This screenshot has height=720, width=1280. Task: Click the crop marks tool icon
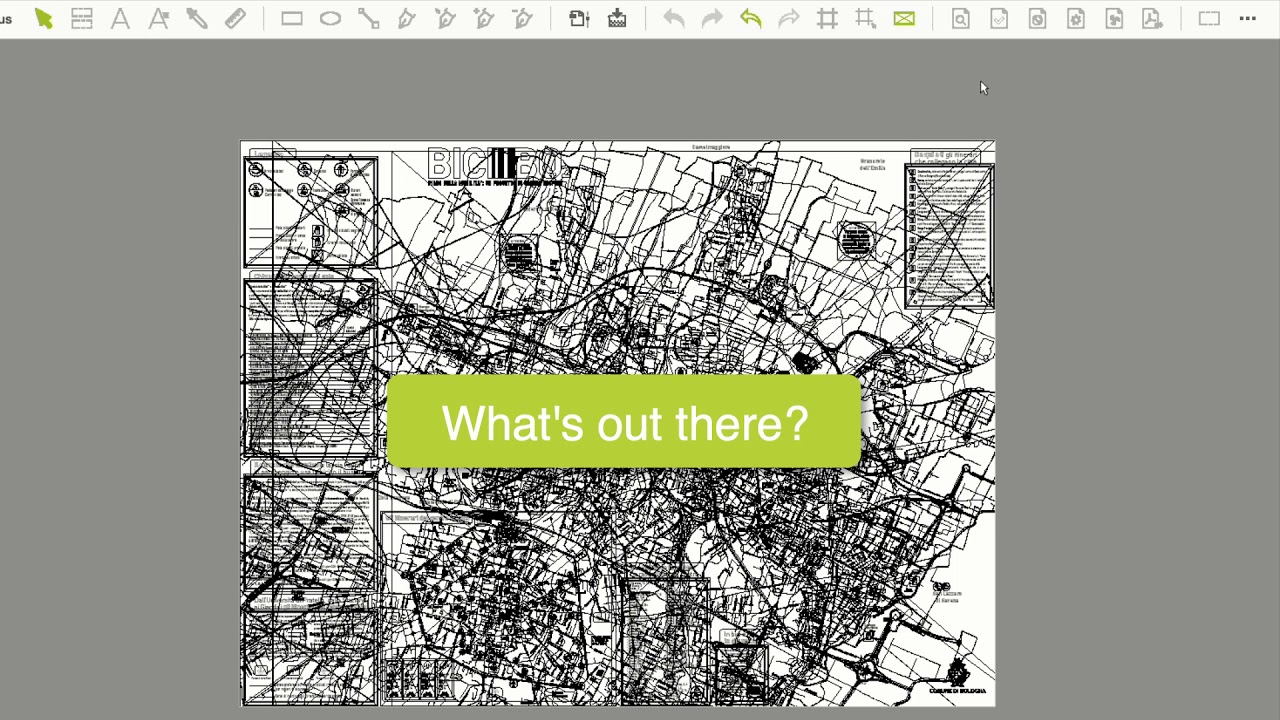(x=866, y=19)
